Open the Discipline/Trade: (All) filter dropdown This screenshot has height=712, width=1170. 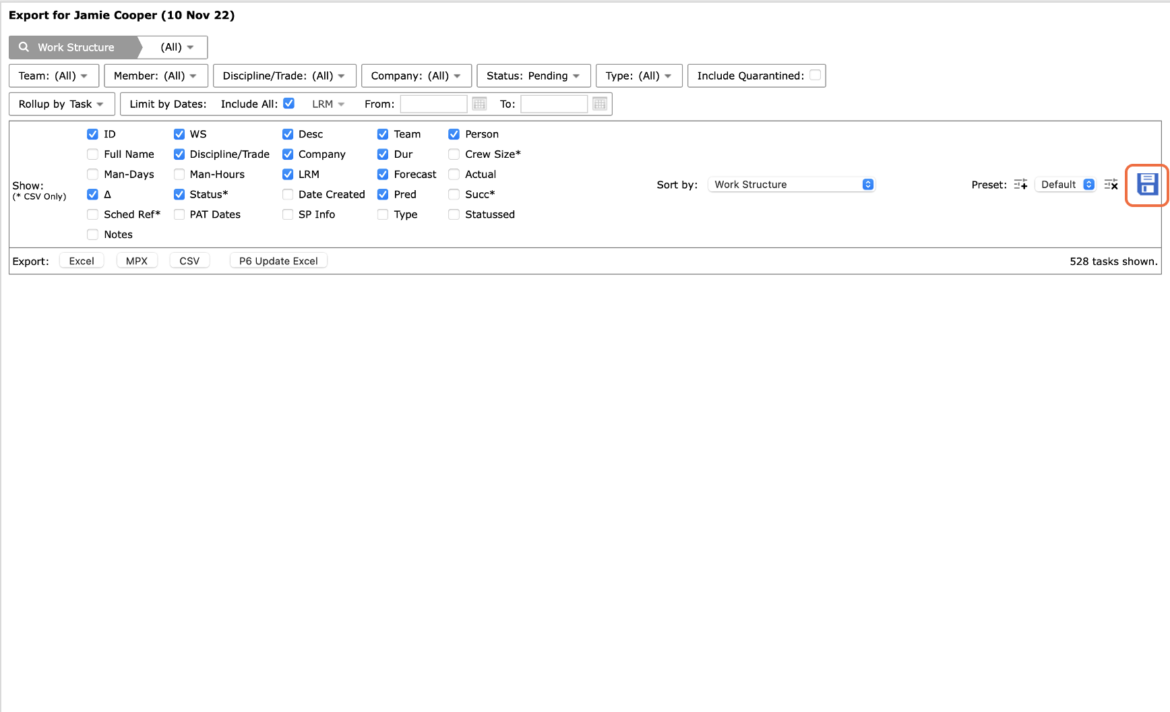[284, 75]
